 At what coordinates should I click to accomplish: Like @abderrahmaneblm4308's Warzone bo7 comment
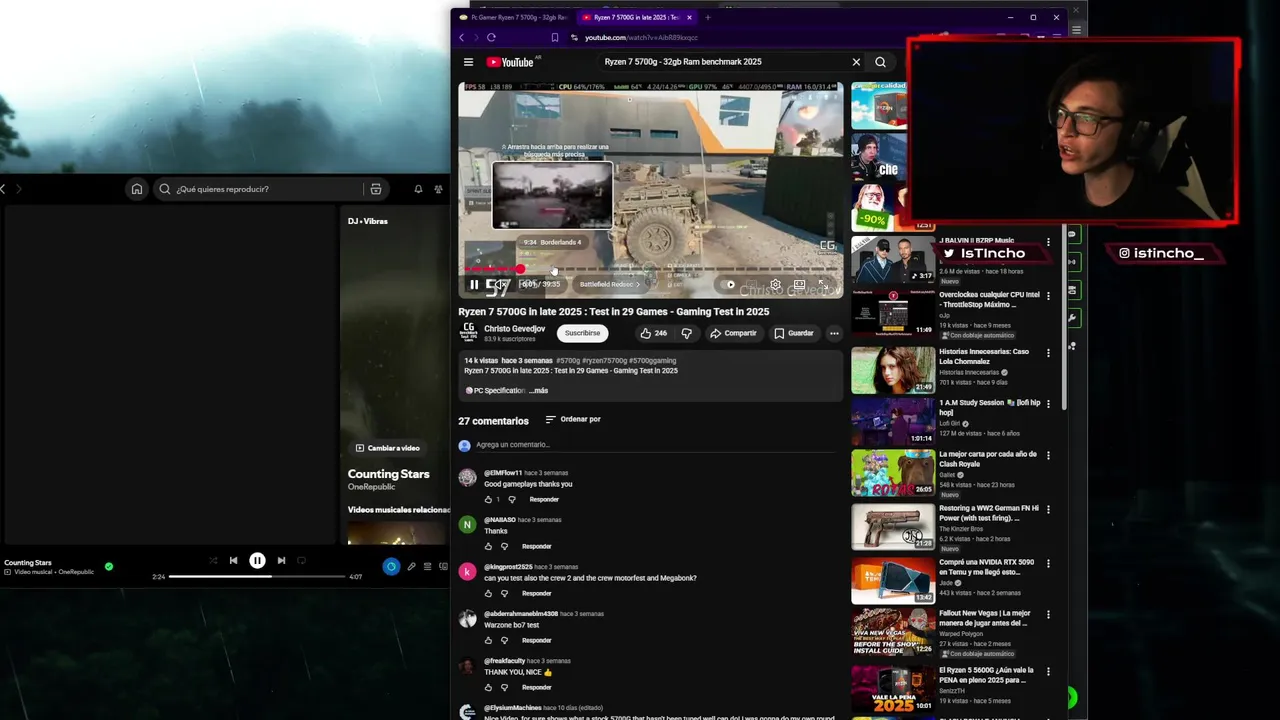click(x=488, y=640)
